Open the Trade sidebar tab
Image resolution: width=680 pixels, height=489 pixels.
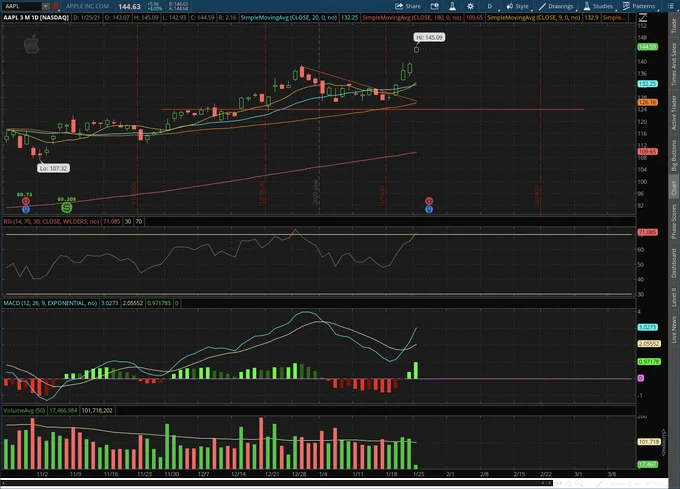(x=673, y=26)
